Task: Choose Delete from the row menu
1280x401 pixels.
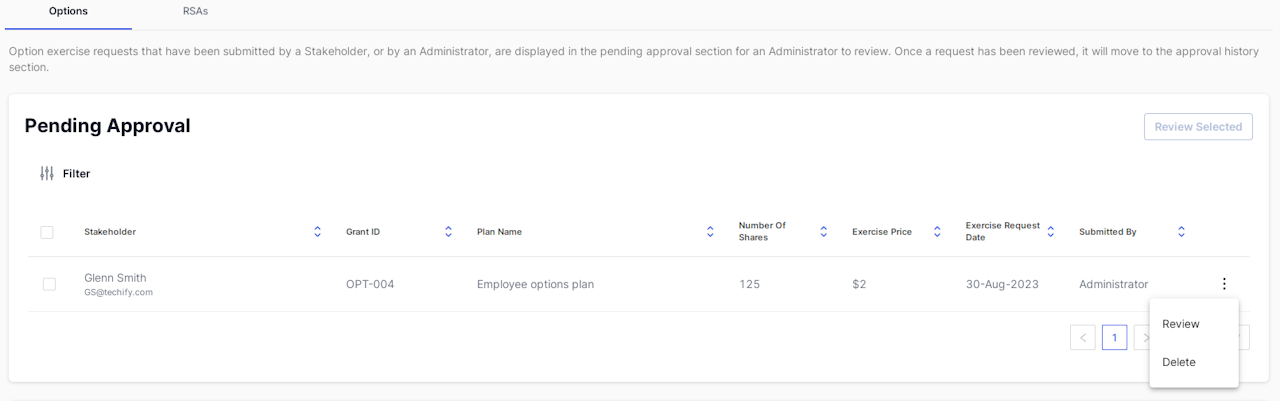Action: [1179, 362]
